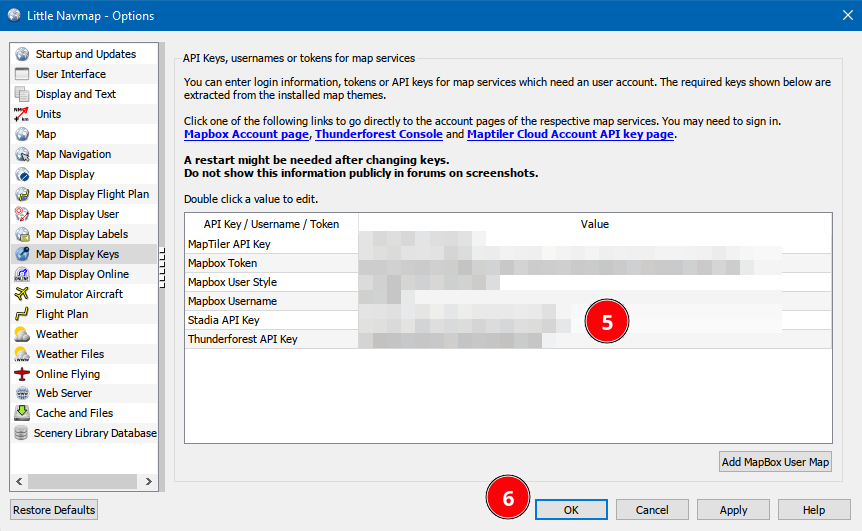The image size is (862, 531).
Task: Open Help for this dialog
Action: (x=814, y=510)
